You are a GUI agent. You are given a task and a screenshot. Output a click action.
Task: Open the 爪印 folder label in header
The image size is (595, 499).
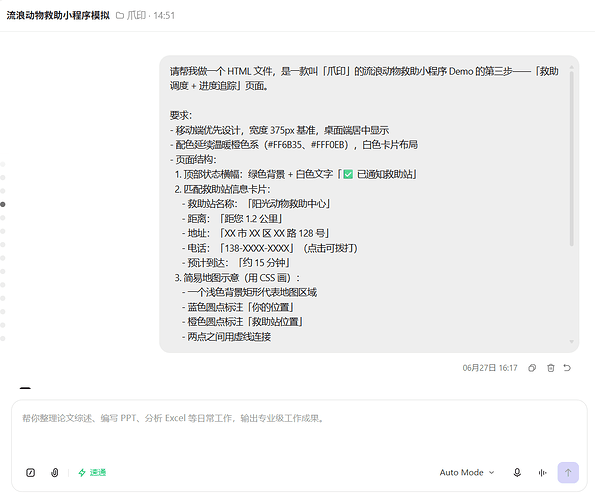click(x=131, y=15)
